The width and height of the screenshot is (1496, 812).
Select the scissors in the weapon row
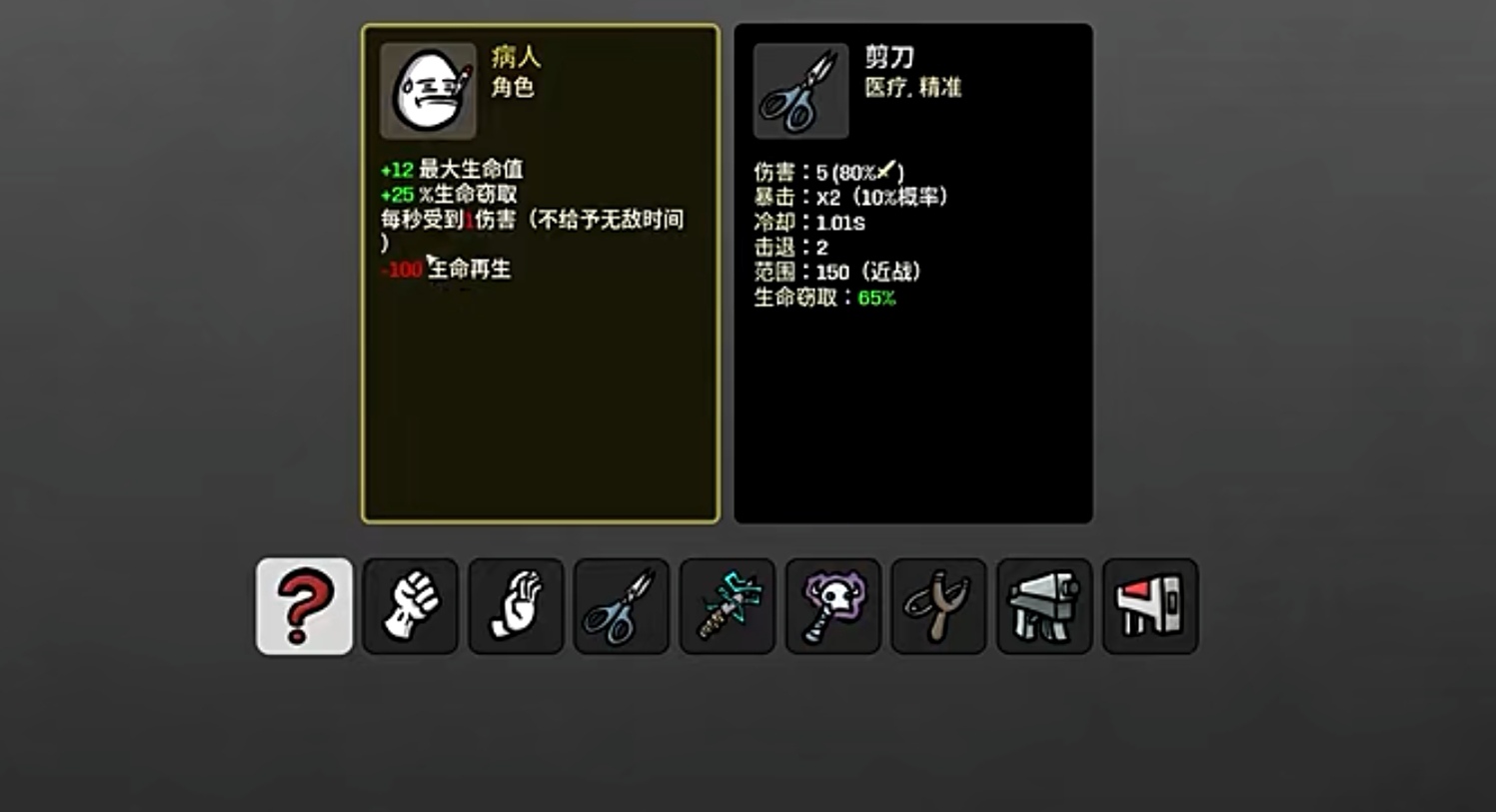622,606
